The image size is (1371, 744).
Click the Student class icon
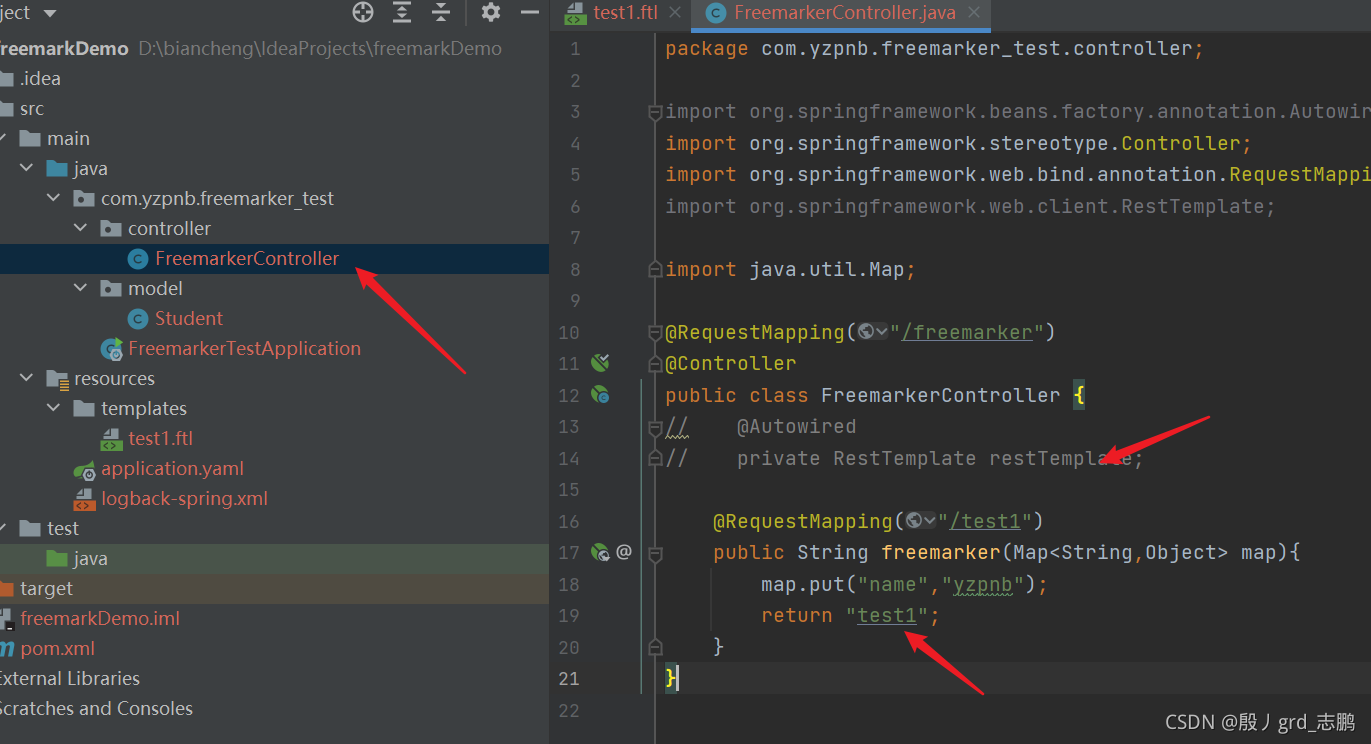pos(138,319)
